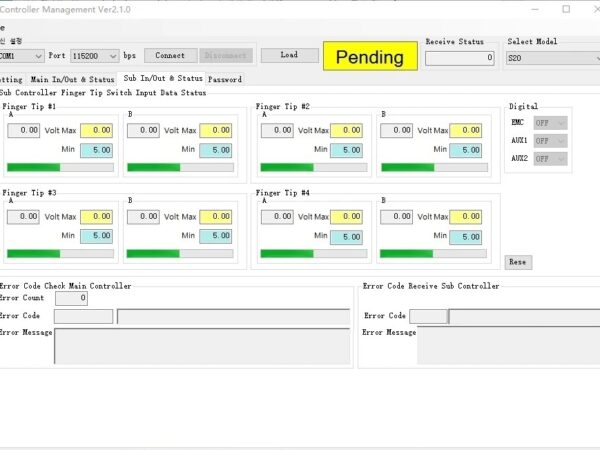Open the Password tab
This screenshot has height=450, width=600.
tap(225, 79)
